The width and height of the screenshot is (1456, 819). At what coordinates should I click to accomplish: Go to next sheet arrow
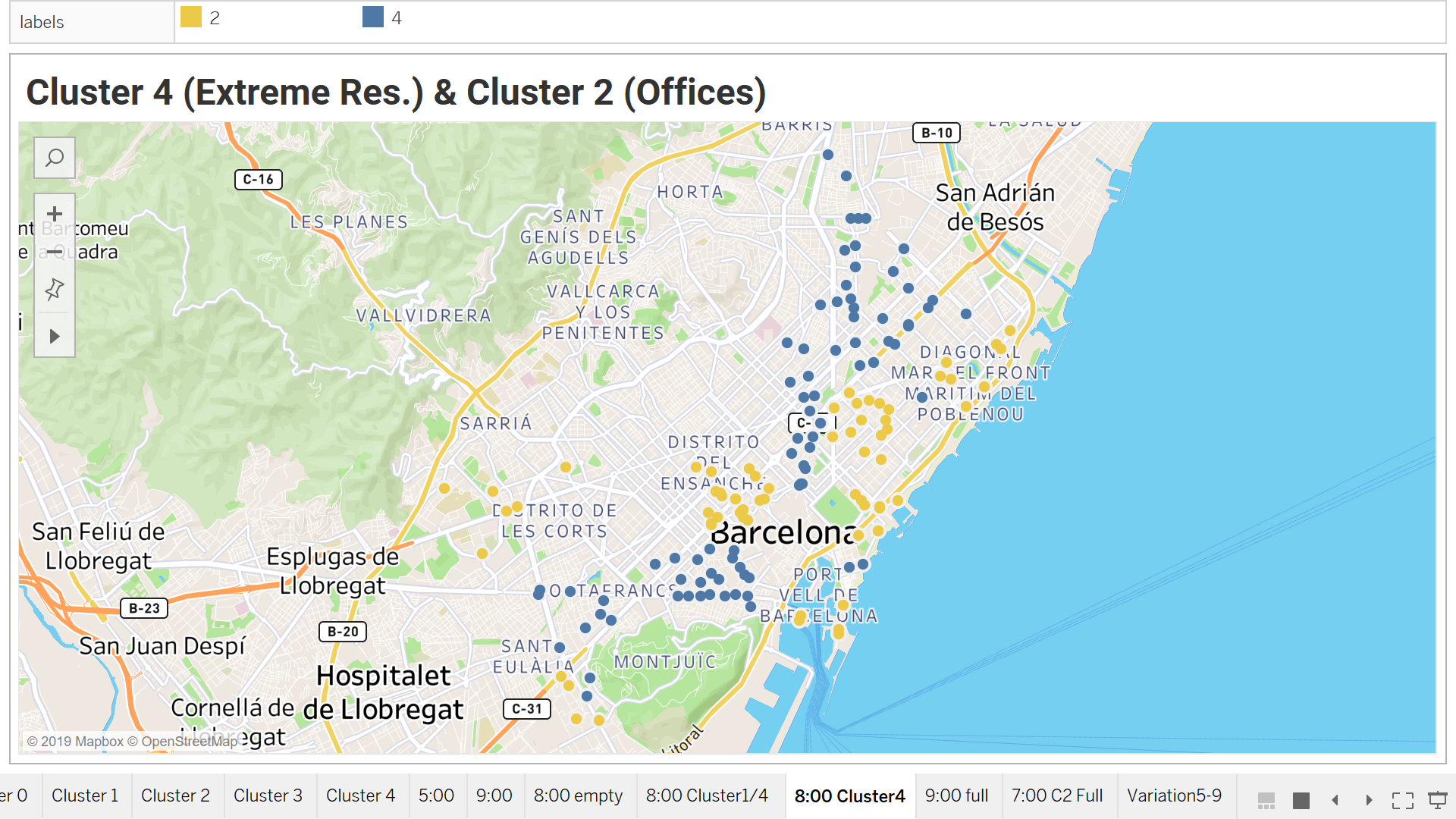click(x=1369, y=800)
